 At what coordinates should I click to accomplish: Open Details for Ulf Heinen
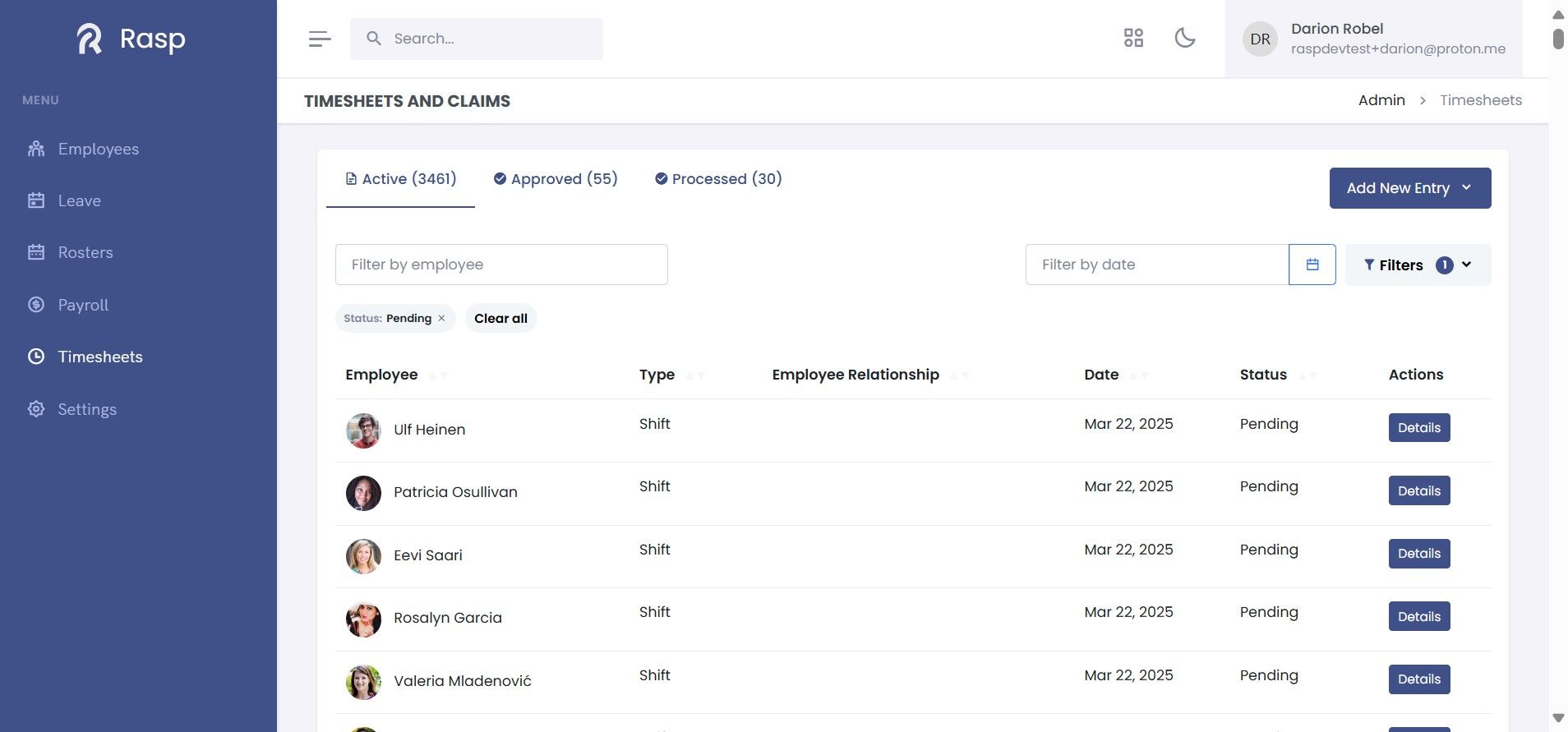[x=1418, y=428]
